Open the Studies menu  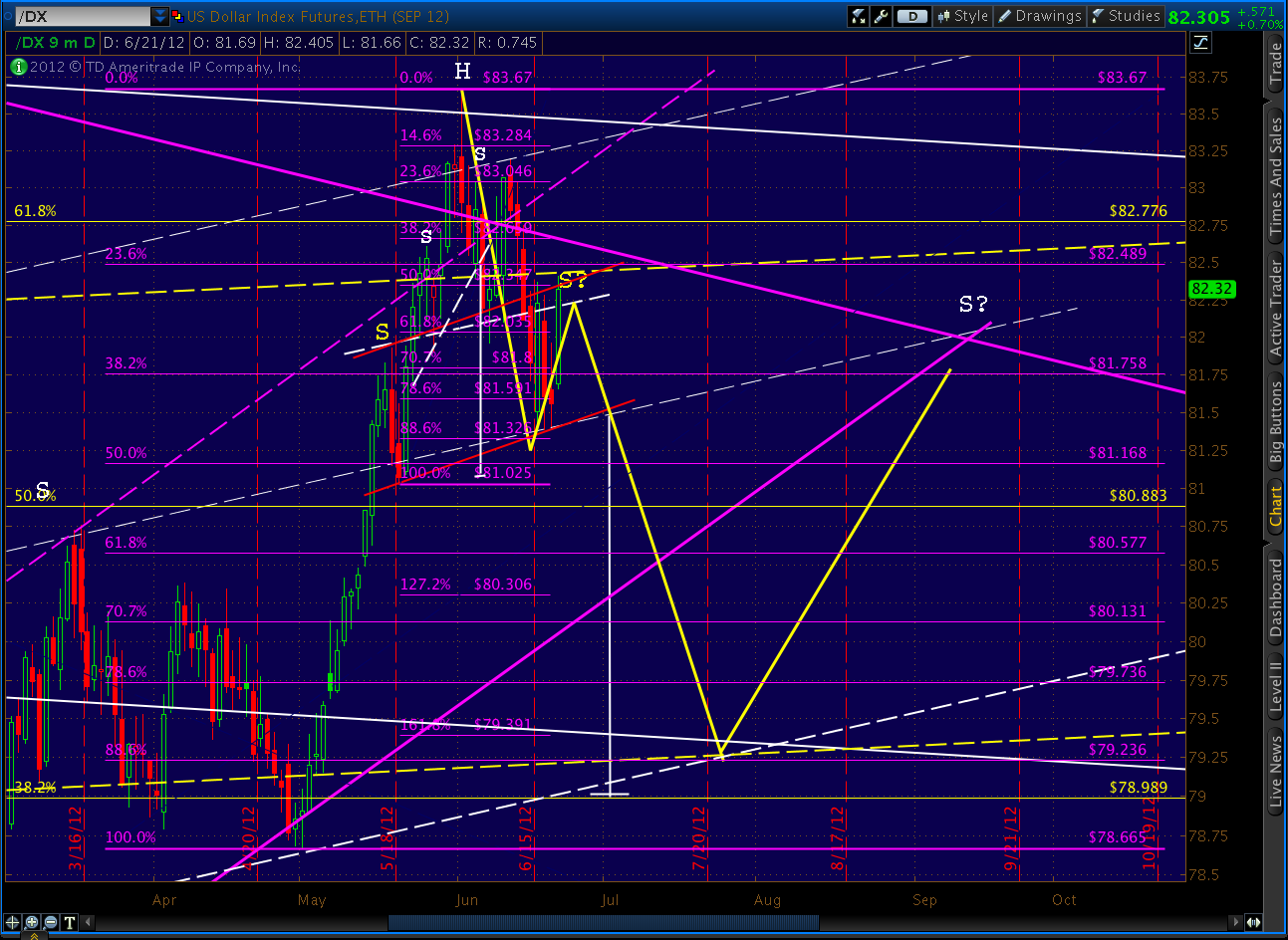coord(1126,16)
